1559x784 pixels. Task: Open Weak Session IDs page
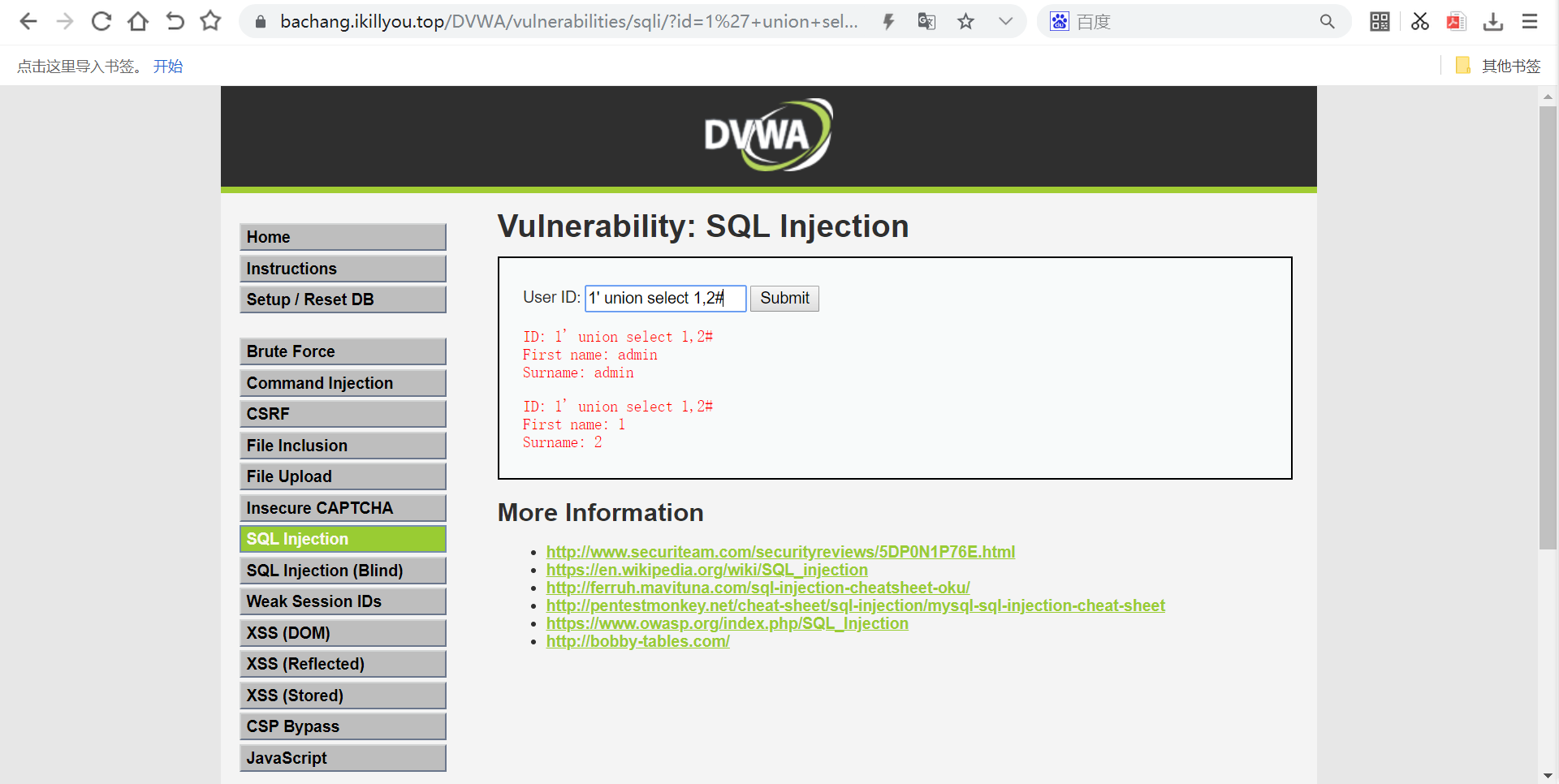point(343,601)
